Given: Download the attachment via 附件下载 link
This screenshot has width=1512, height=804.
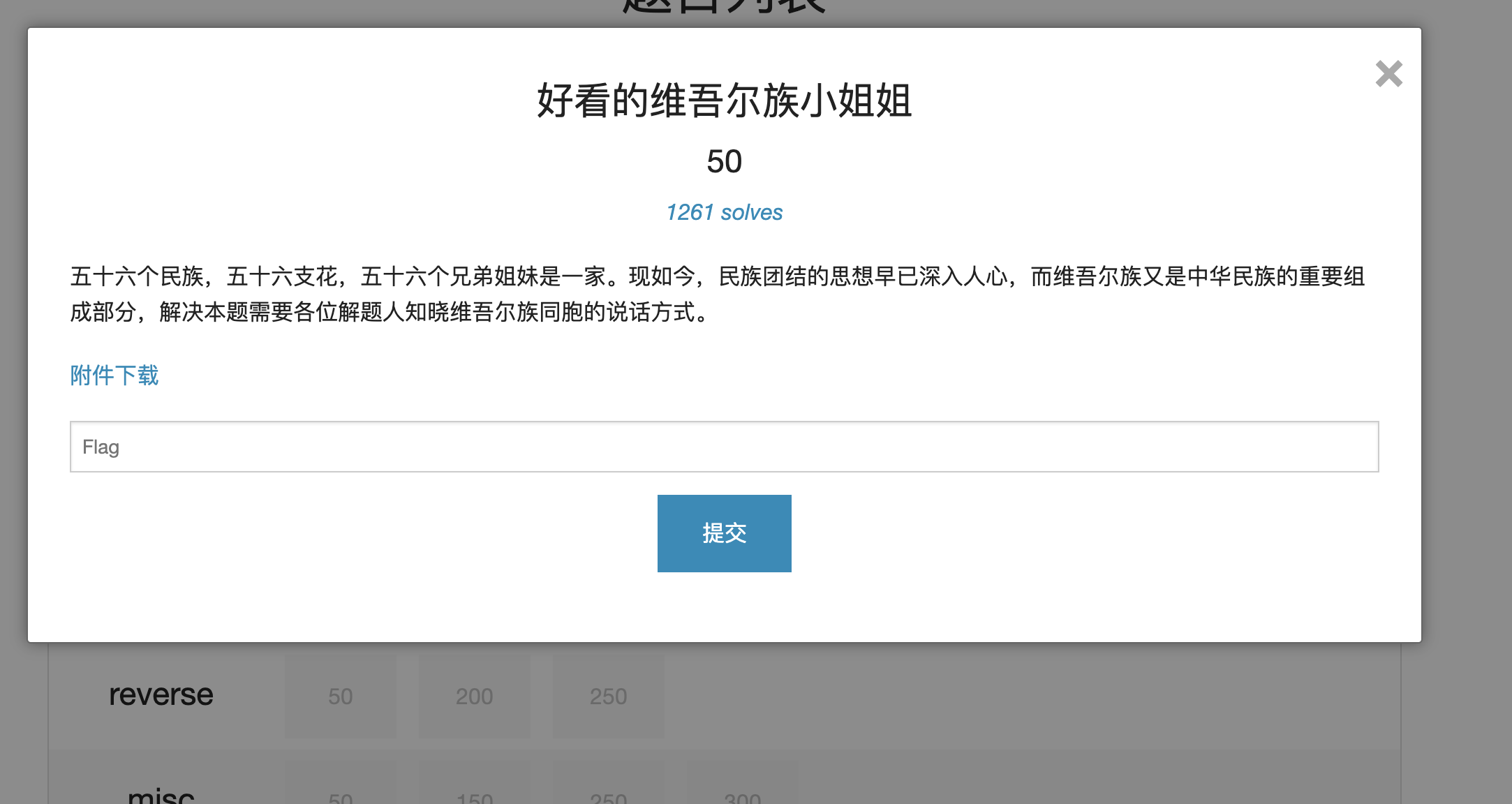Looking at the screenshot, I should (x=114, y=375).
